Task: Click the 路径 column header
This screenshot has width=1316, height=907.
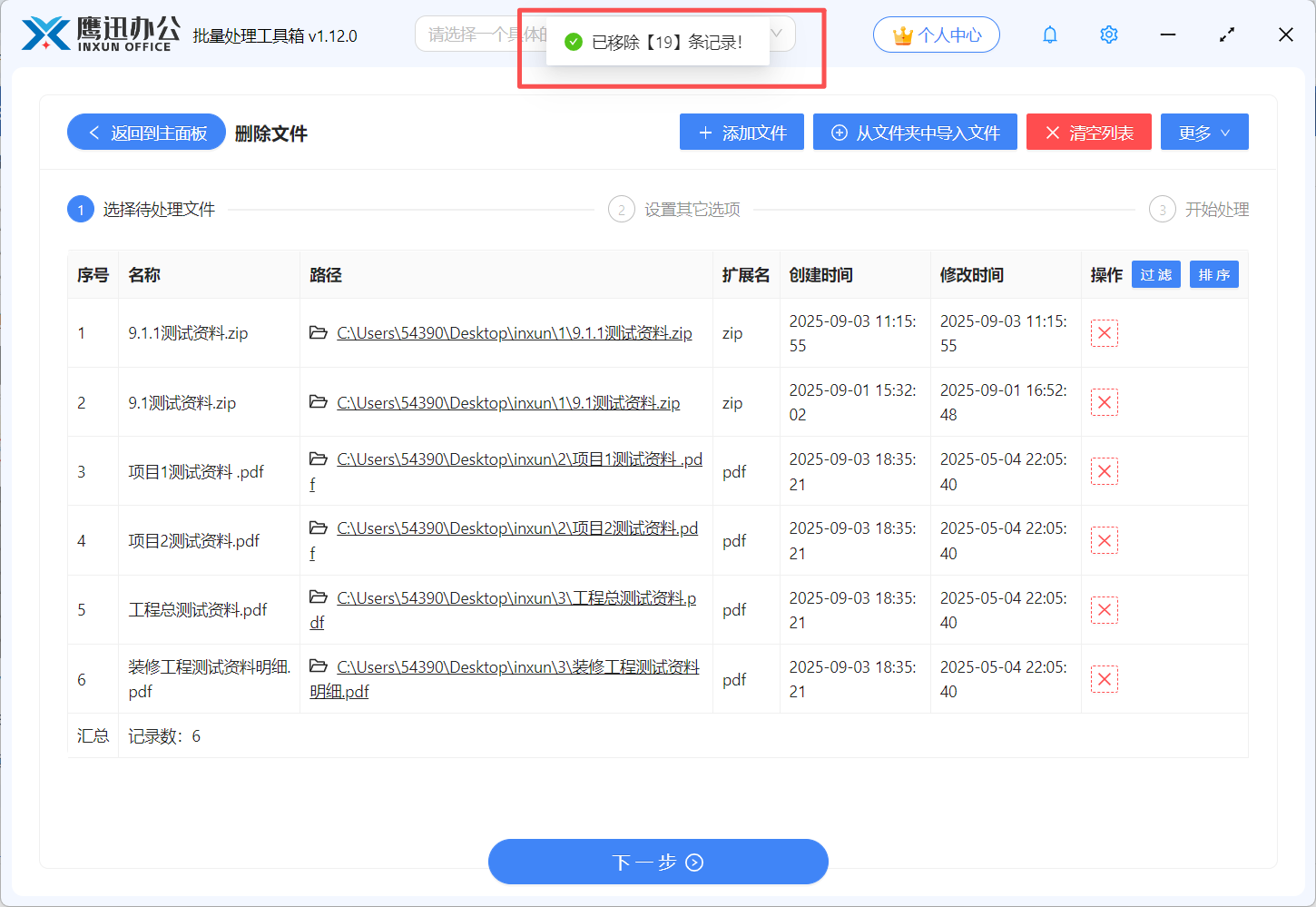Action: coord(326,274)
